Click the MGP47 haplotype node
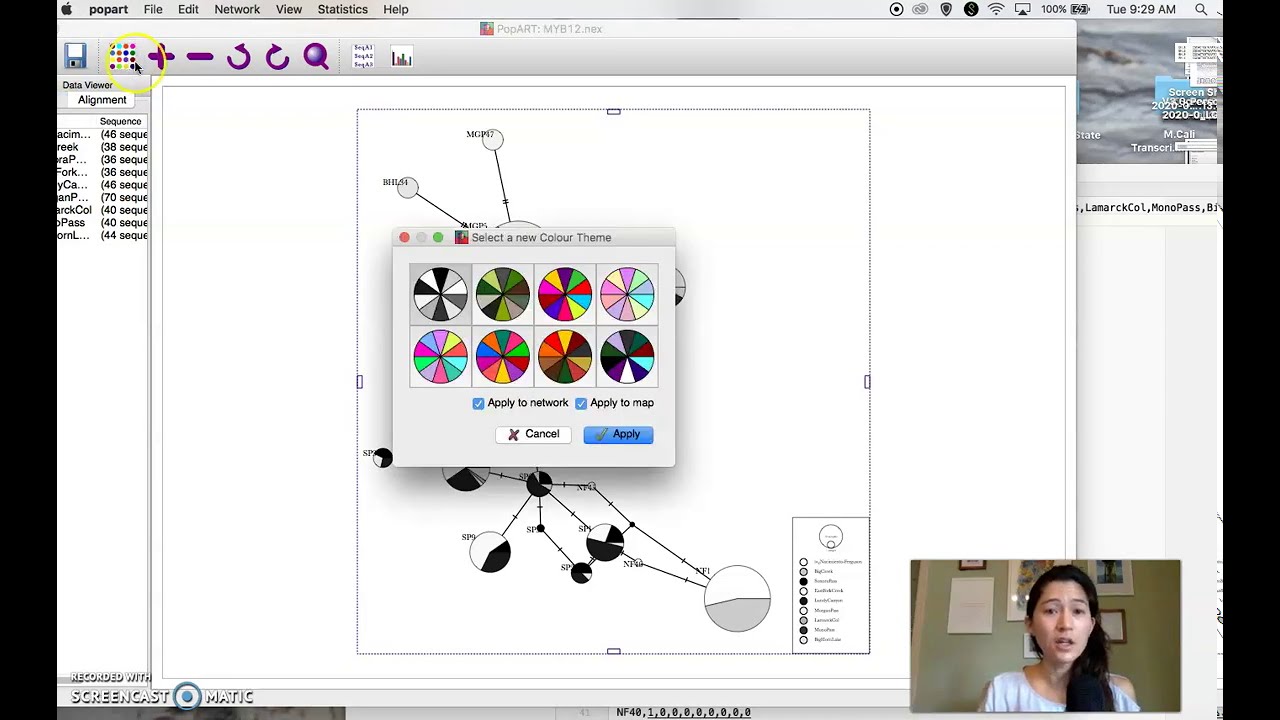This screenshot has height=720, width=1280. (x=492, y=140)
